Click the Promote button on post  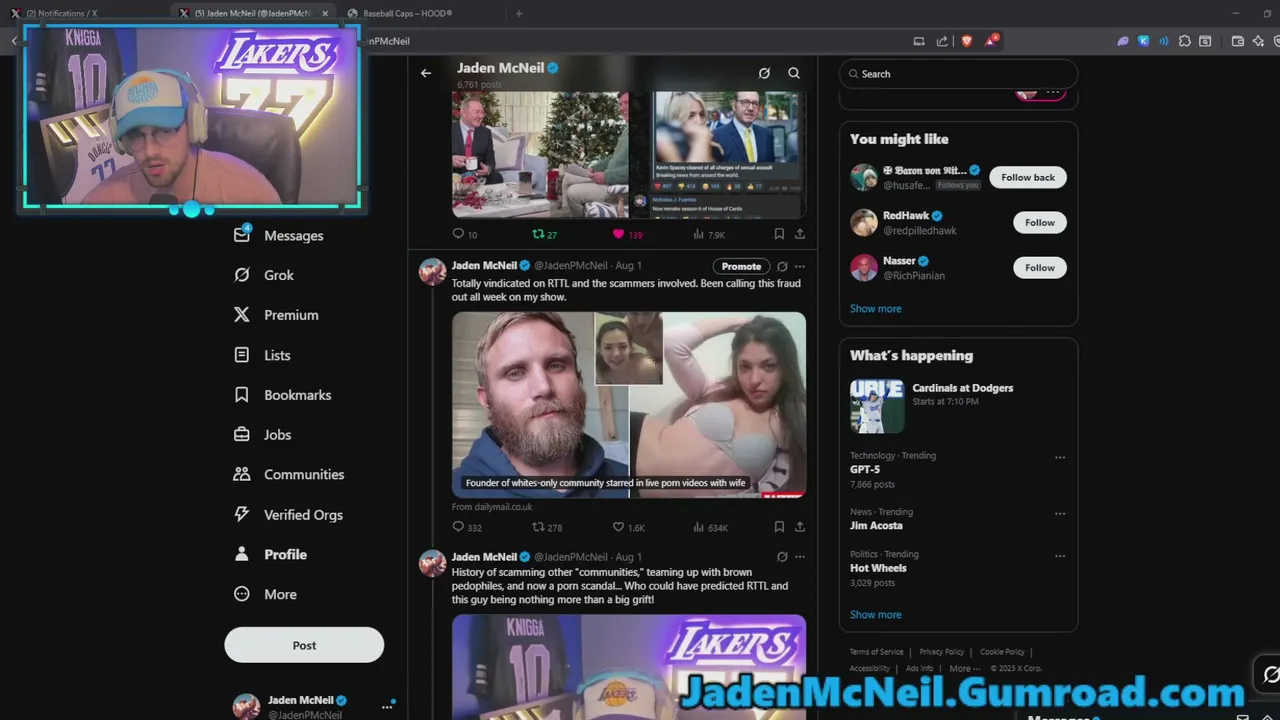click(741, 266)
